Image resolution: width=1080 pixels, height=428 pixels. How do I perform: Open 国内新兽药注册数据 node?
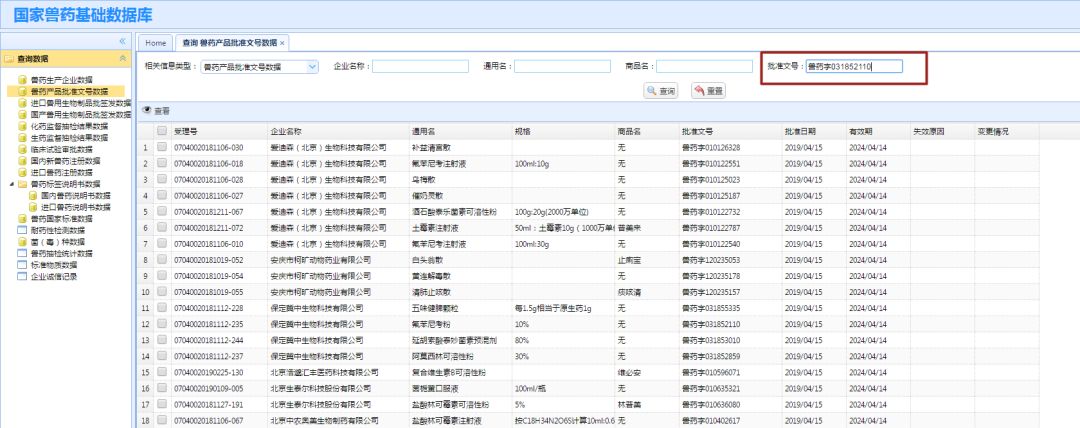pos(65,161)
